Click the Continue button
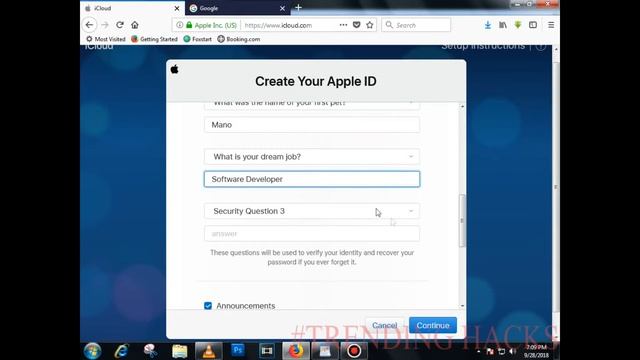 pos(433,325)
